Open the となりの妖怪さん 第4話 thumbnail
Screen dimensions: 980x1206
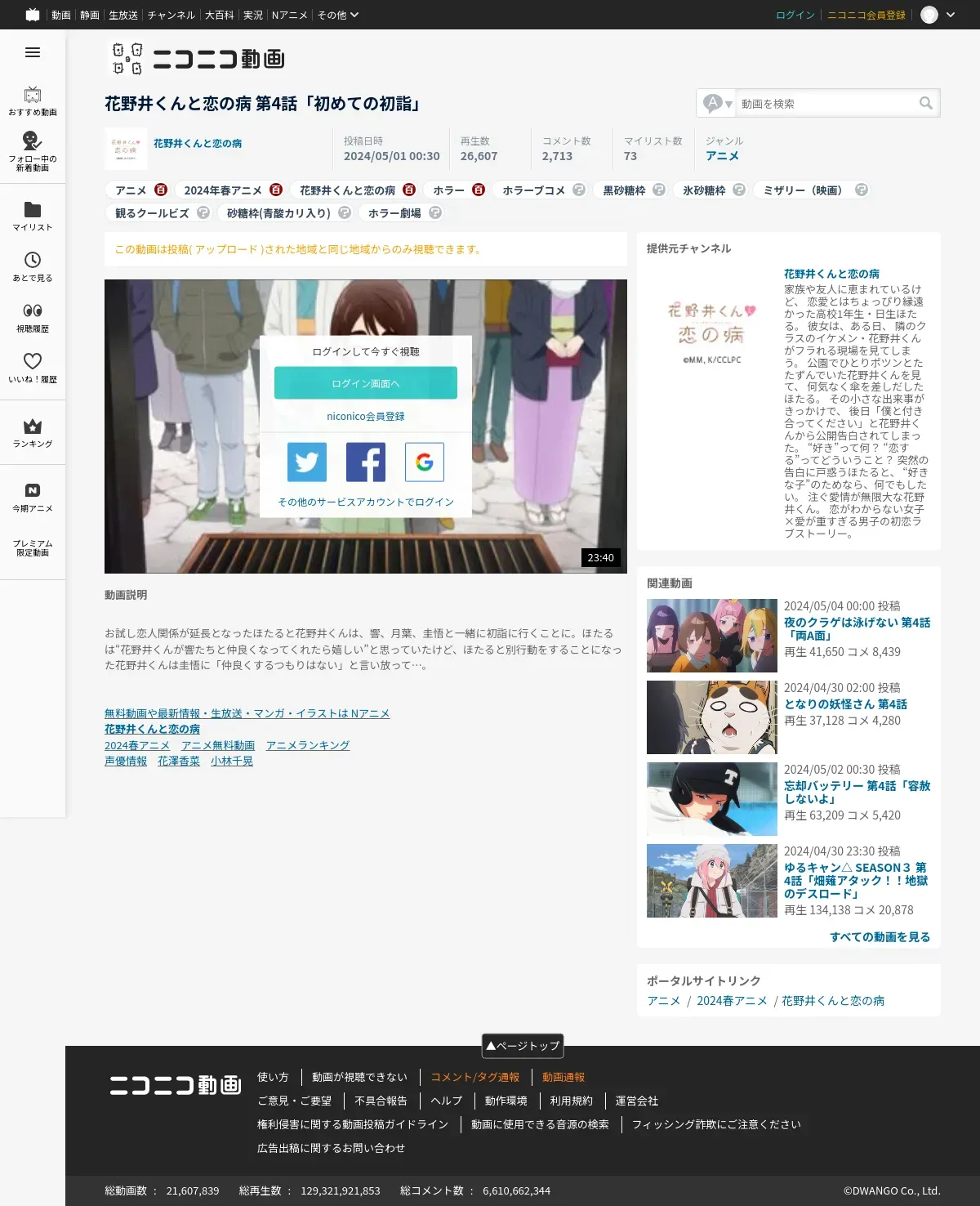(x=712, y=717)
